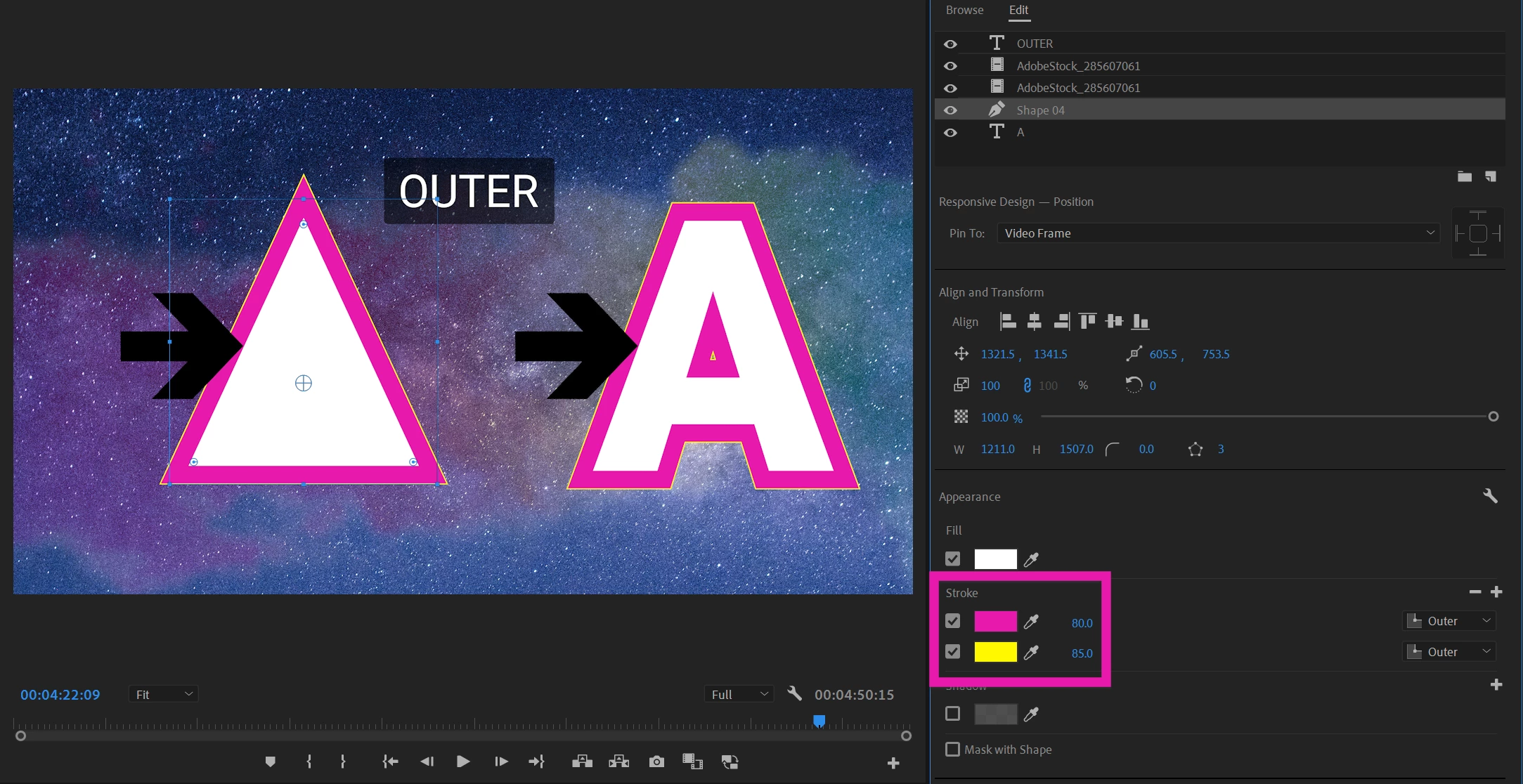Click the Add Marker icon
Screen dimensions: 1523x784
point(270,762)
